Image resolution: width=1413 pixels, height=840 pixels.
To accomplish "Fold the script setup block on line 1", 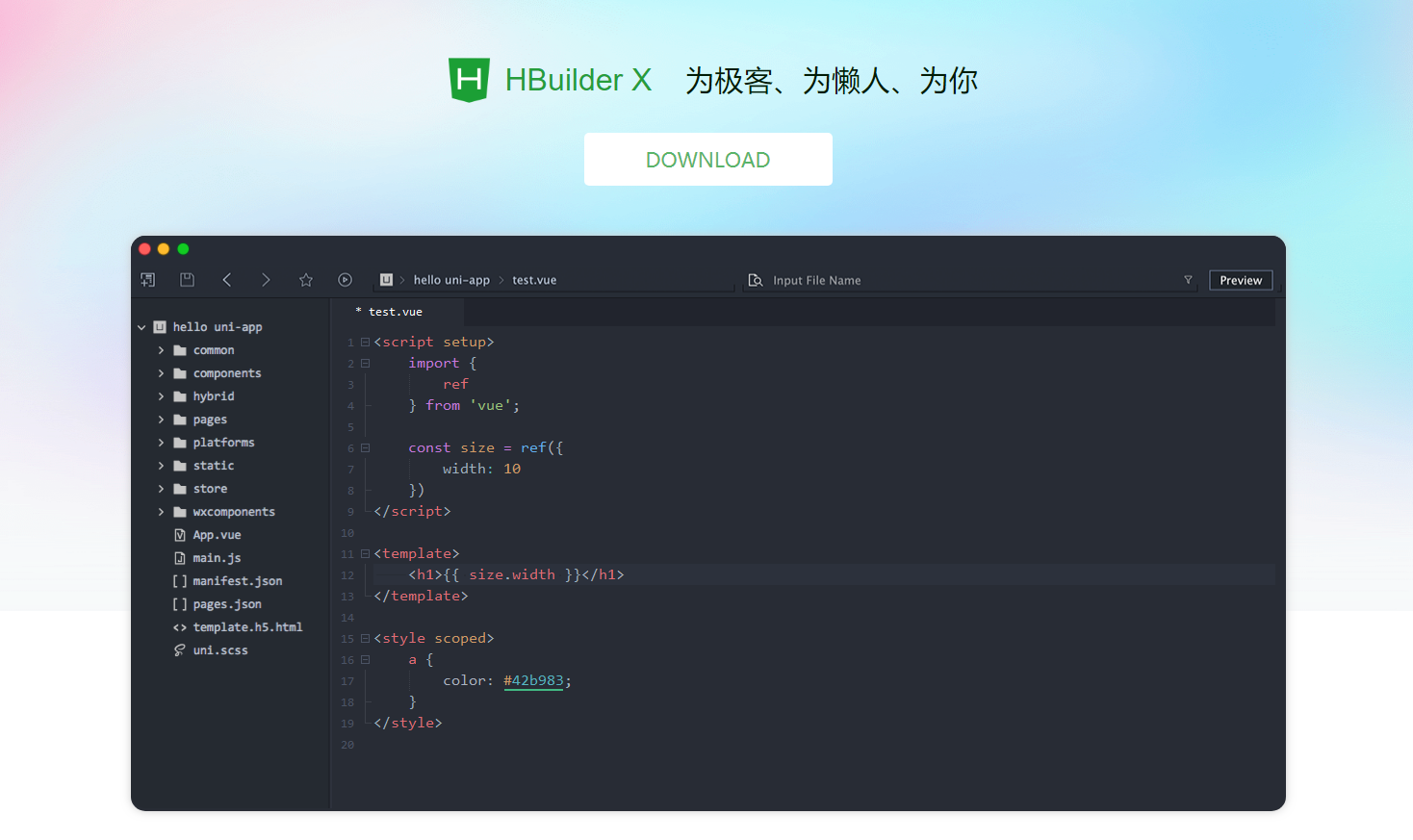I will click(x=365, y=343).
